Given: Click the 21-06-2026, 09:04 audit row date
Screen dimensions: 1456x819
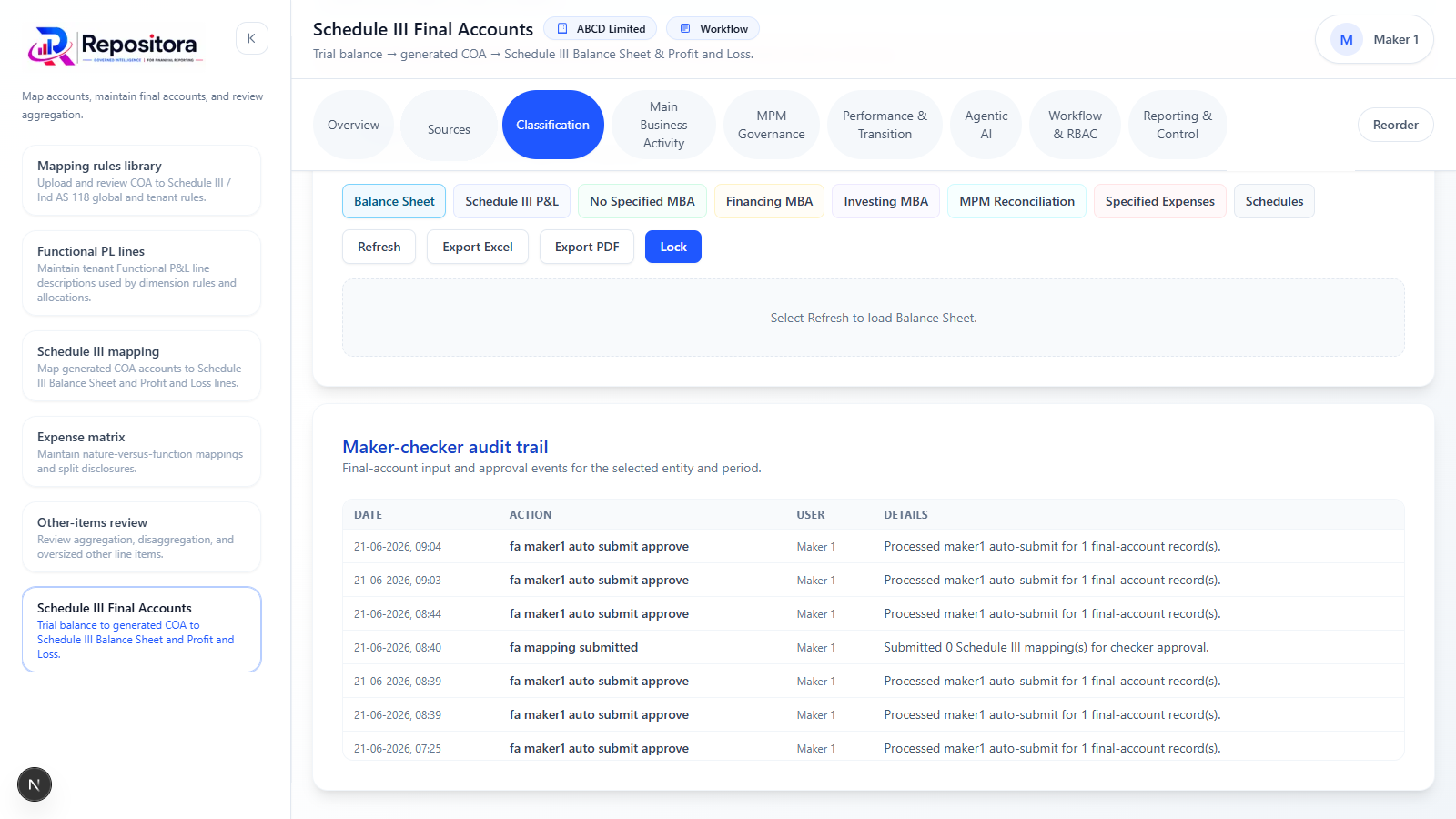Looking at the screenshot, I should pyautogui.click(x=398, y=547).
